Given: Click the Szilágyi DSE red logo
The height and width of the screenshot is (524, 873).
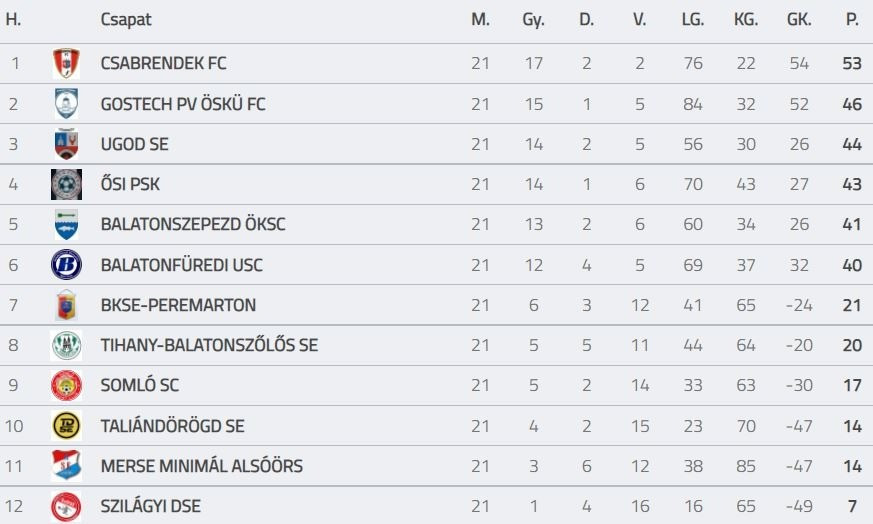Looking at the screenshot, I should (66, 506).
